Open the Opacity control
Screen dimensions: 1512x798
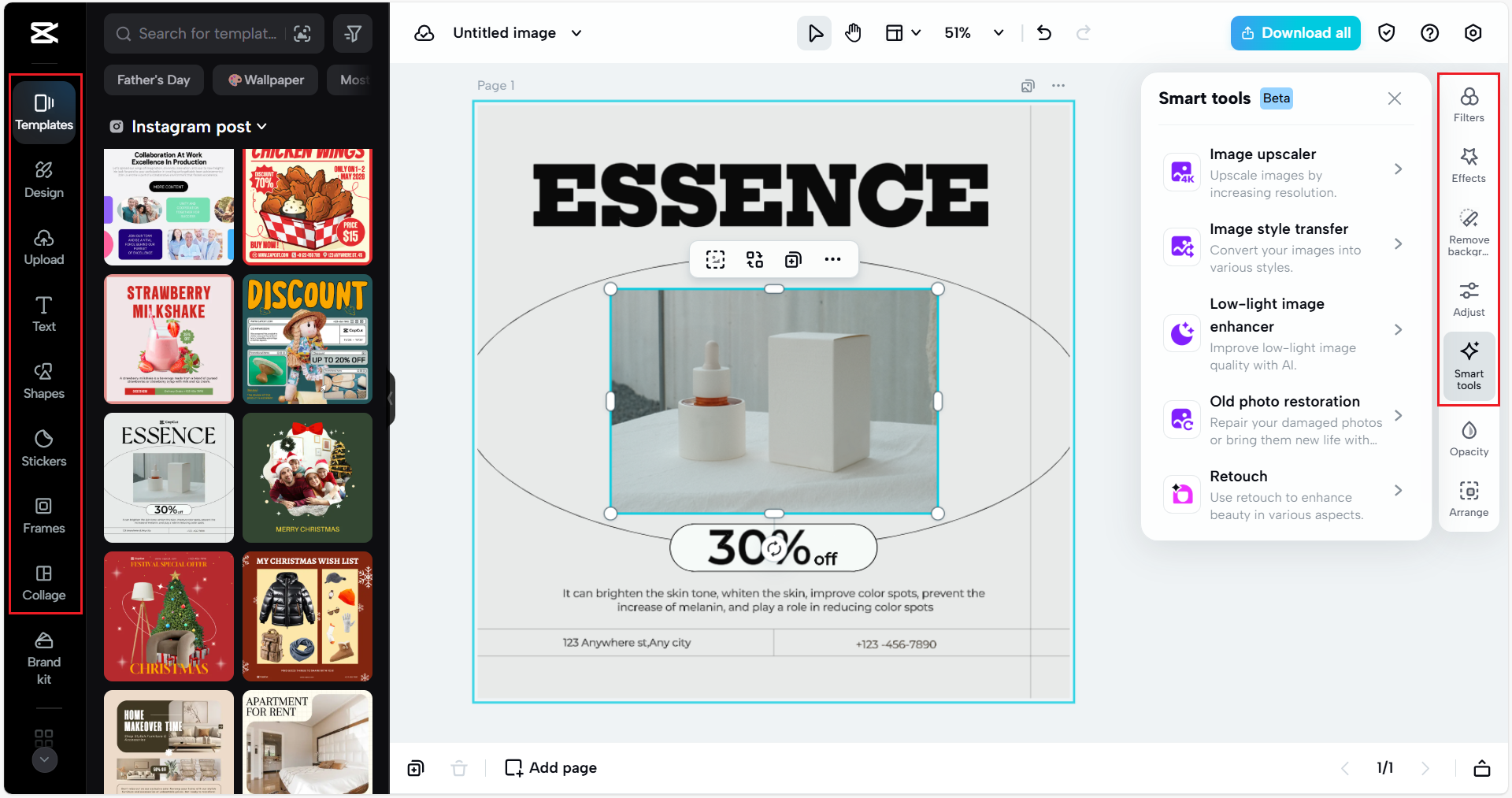point(1469,439)
